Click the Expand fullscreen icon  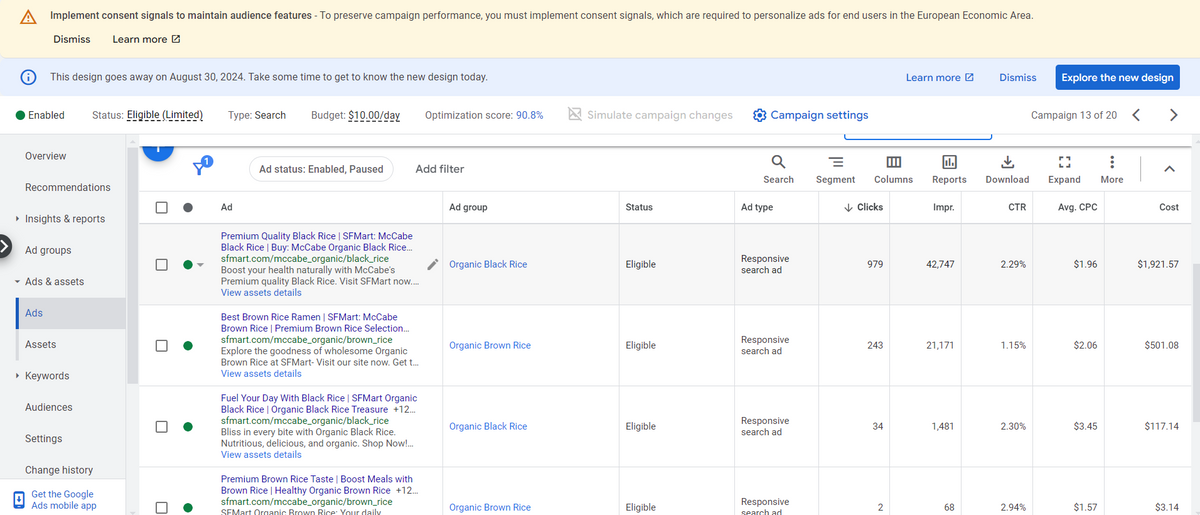coord(1064,161)
